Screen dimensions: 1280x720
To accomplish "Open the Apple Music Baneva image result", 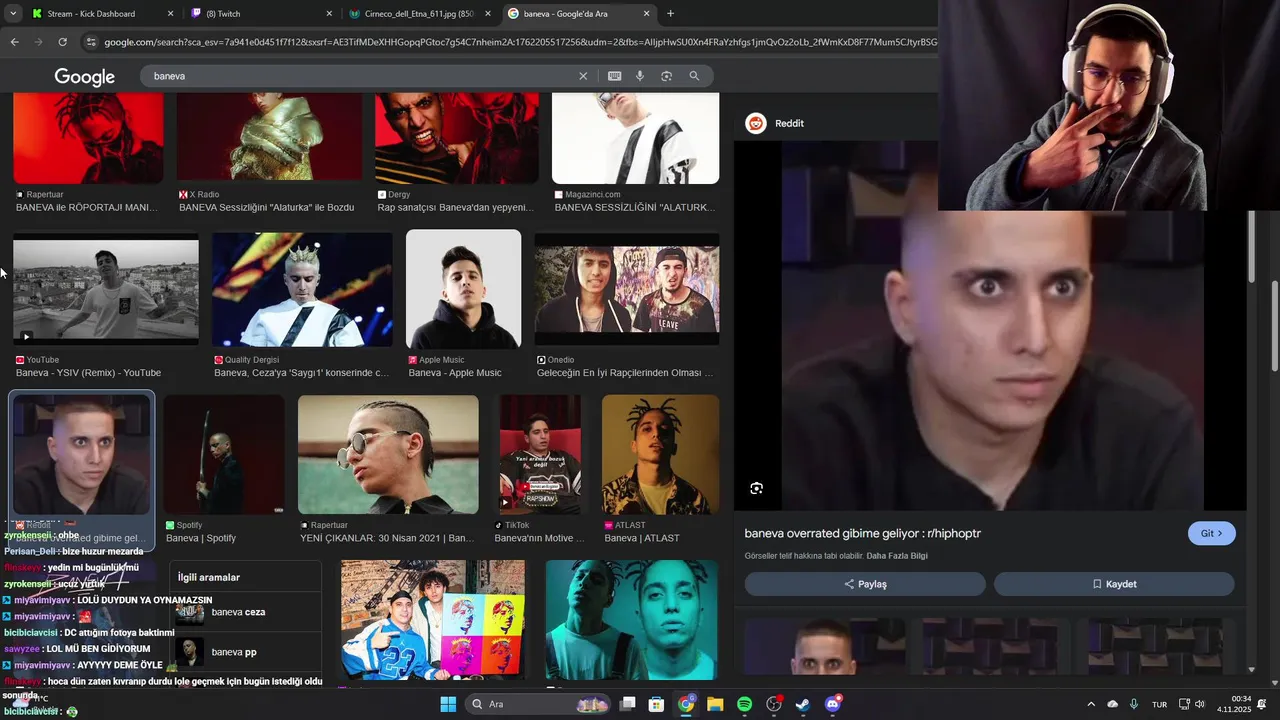I will tap(464, 289).
